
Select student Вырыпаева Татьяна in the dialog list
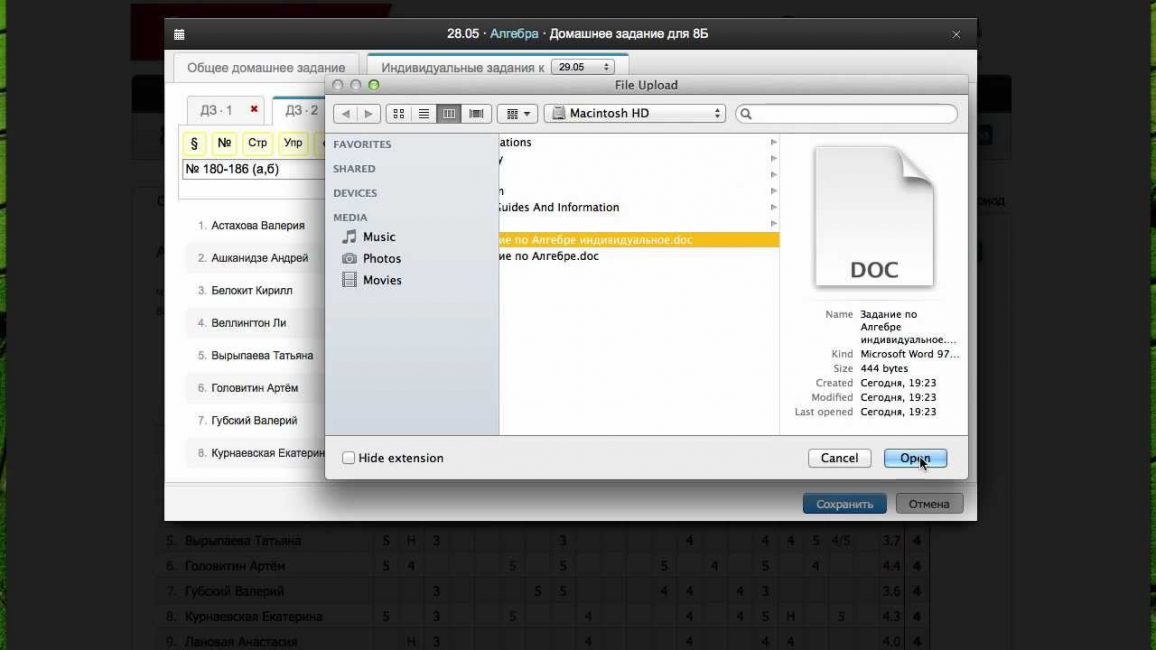(262, 355)
